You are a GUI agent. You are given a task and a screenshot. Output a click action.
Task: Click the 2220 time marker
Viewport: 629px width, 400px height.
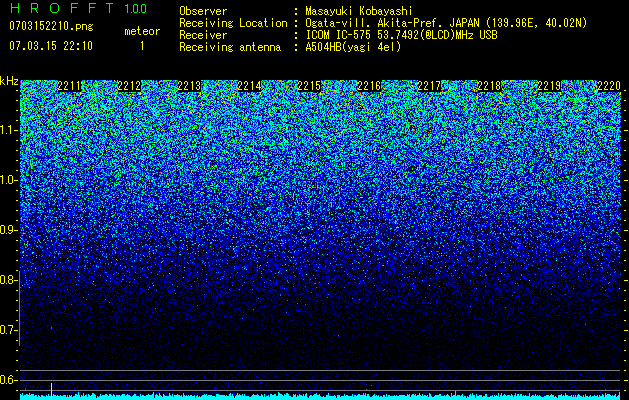click(609, 86)
